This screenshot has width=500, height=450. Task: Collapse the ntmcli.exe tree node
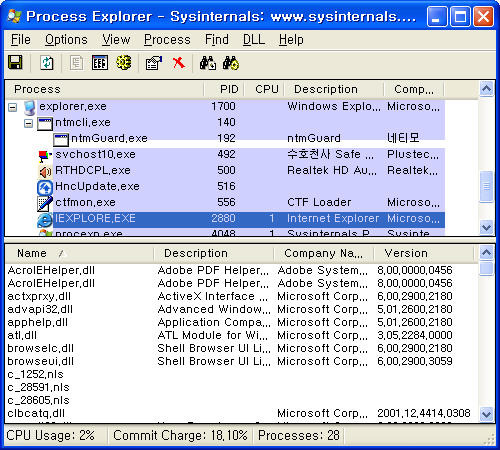click(29, 124)
